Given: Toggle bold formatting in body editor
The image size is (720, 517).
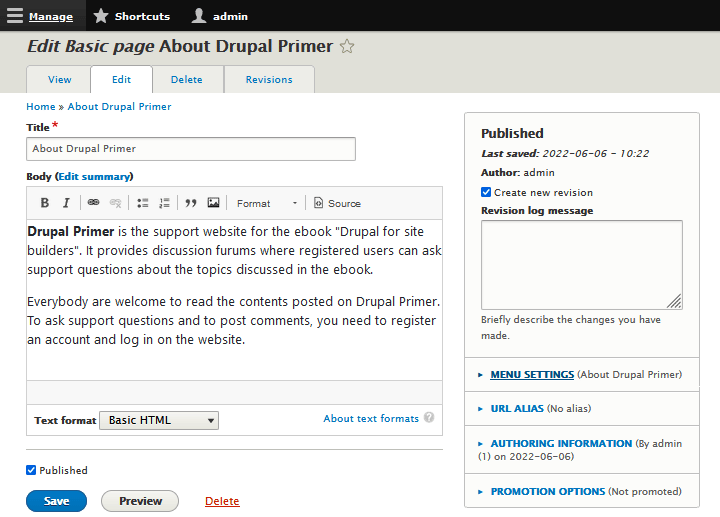Looking at the screenshot, I should (x=45, y=203).
